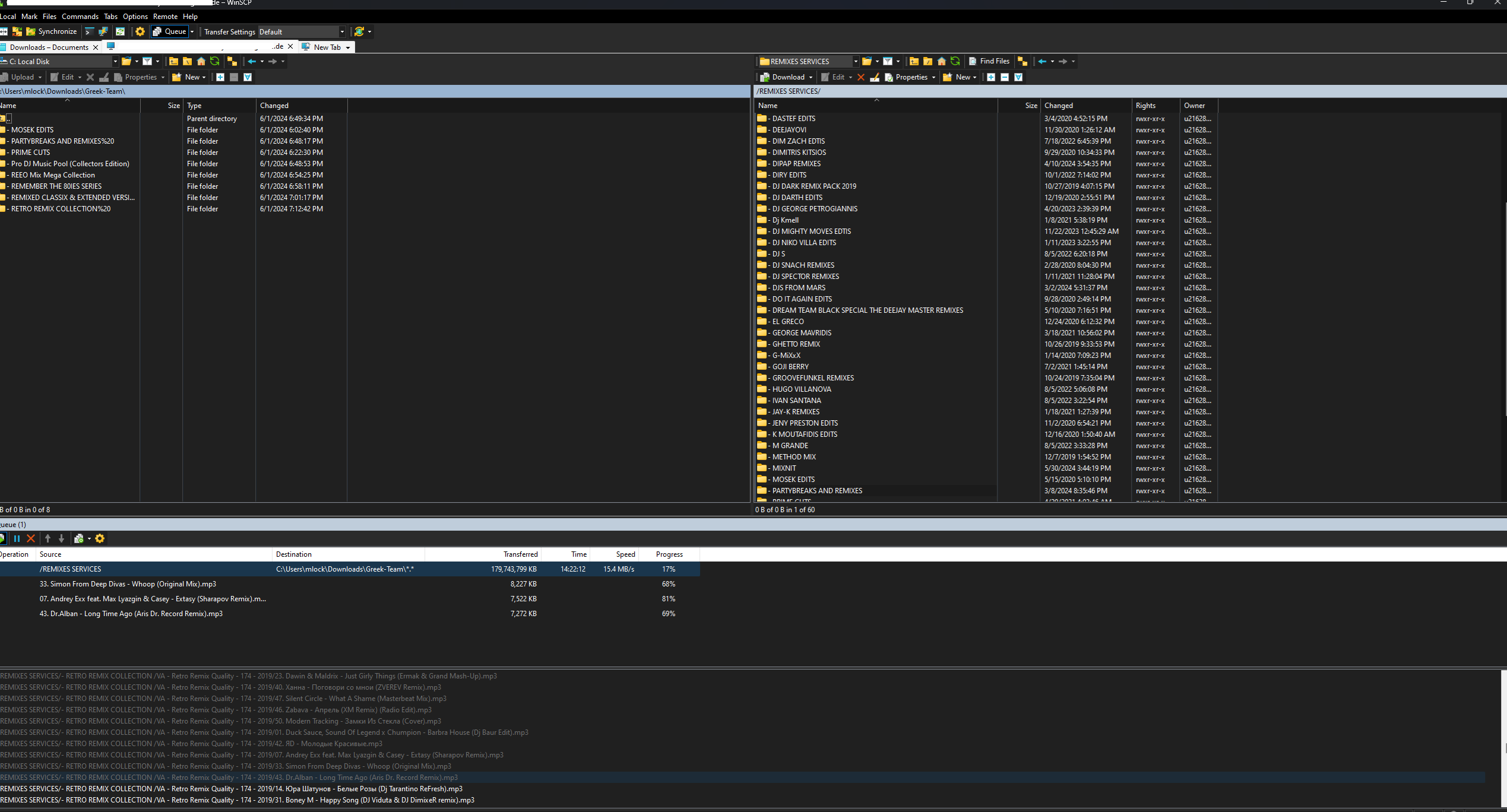The image size is (1507, 812).
Task: Click the Find Files icon in remote panel
Action: point(974,61)
